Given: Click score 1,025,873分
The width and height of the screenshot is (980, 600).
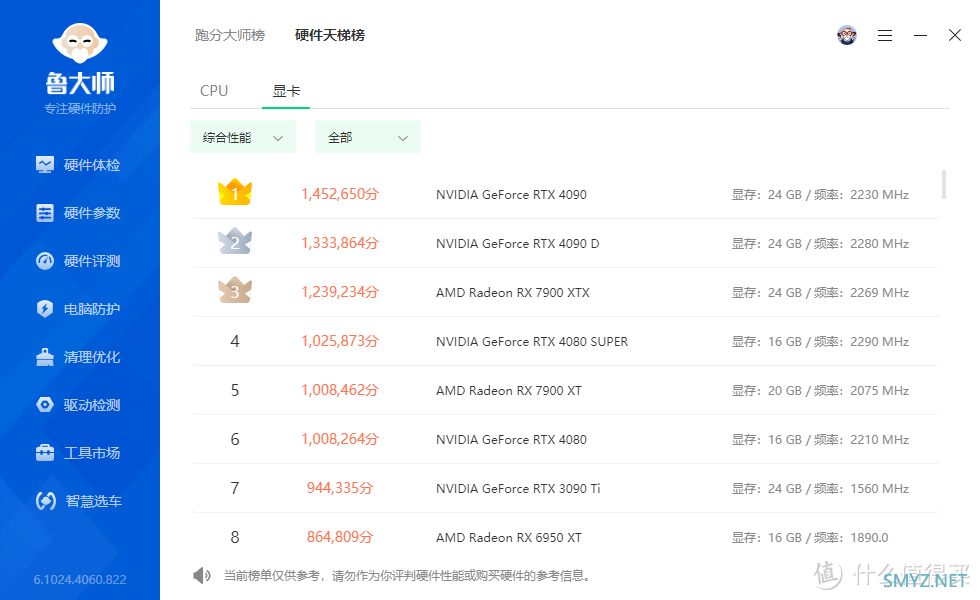Looking at the screenshot, I should click(x=340, y=341).
